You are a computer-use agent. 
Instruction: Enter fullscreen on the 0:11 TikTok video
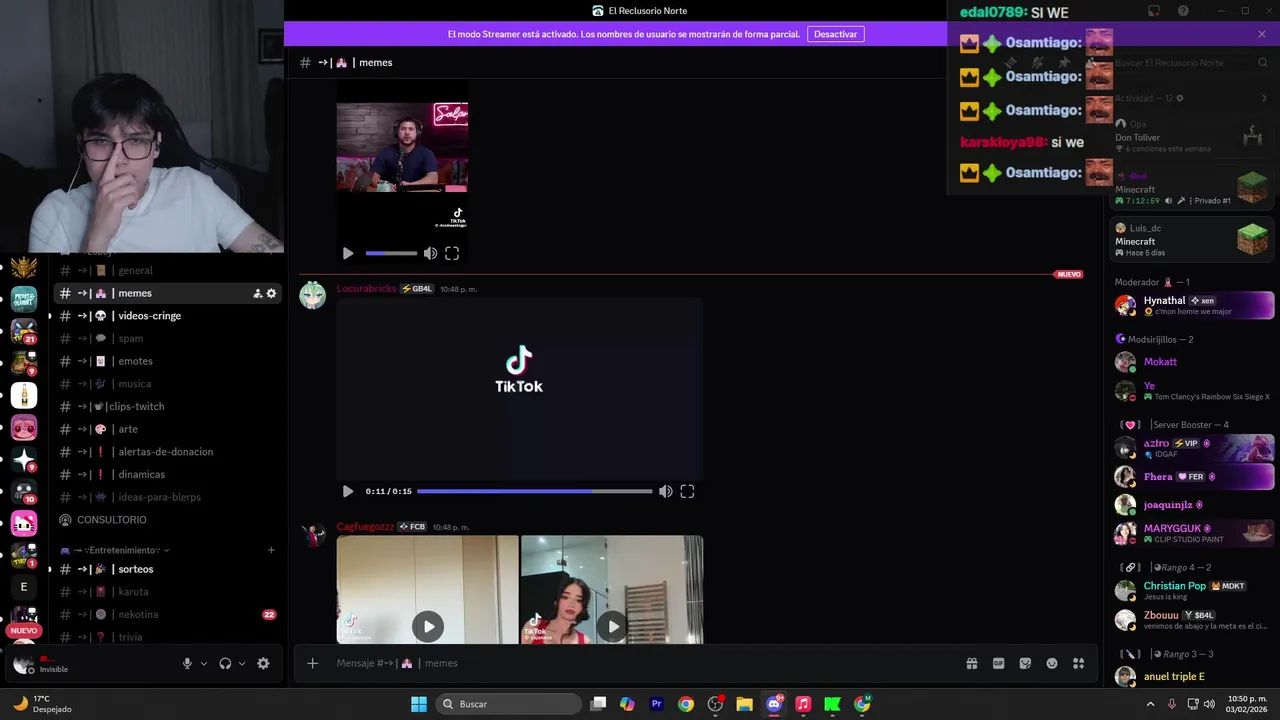point(687,491)
